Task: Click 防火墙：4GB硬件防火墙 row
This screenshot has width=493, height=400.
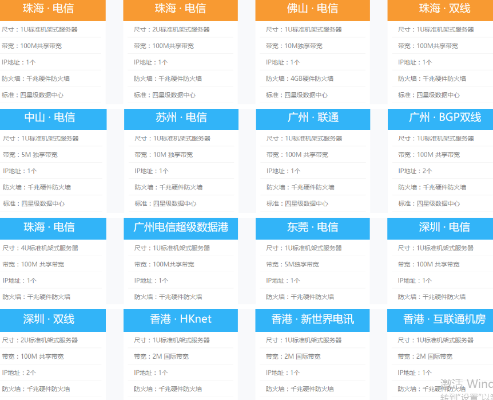Action: click(299, 79)
